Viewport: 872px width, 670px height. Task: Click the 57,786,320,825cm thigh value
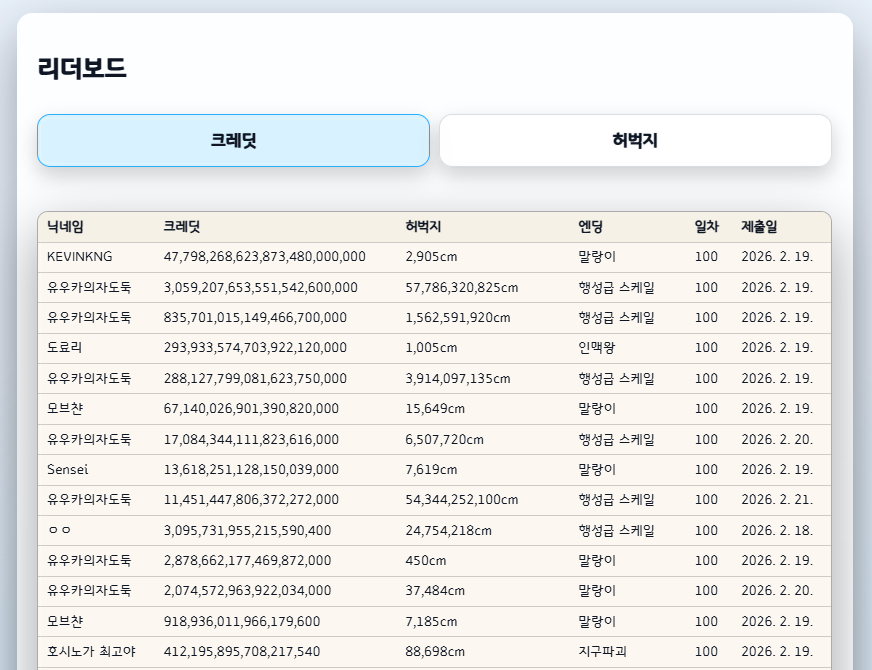coord(462,287)
